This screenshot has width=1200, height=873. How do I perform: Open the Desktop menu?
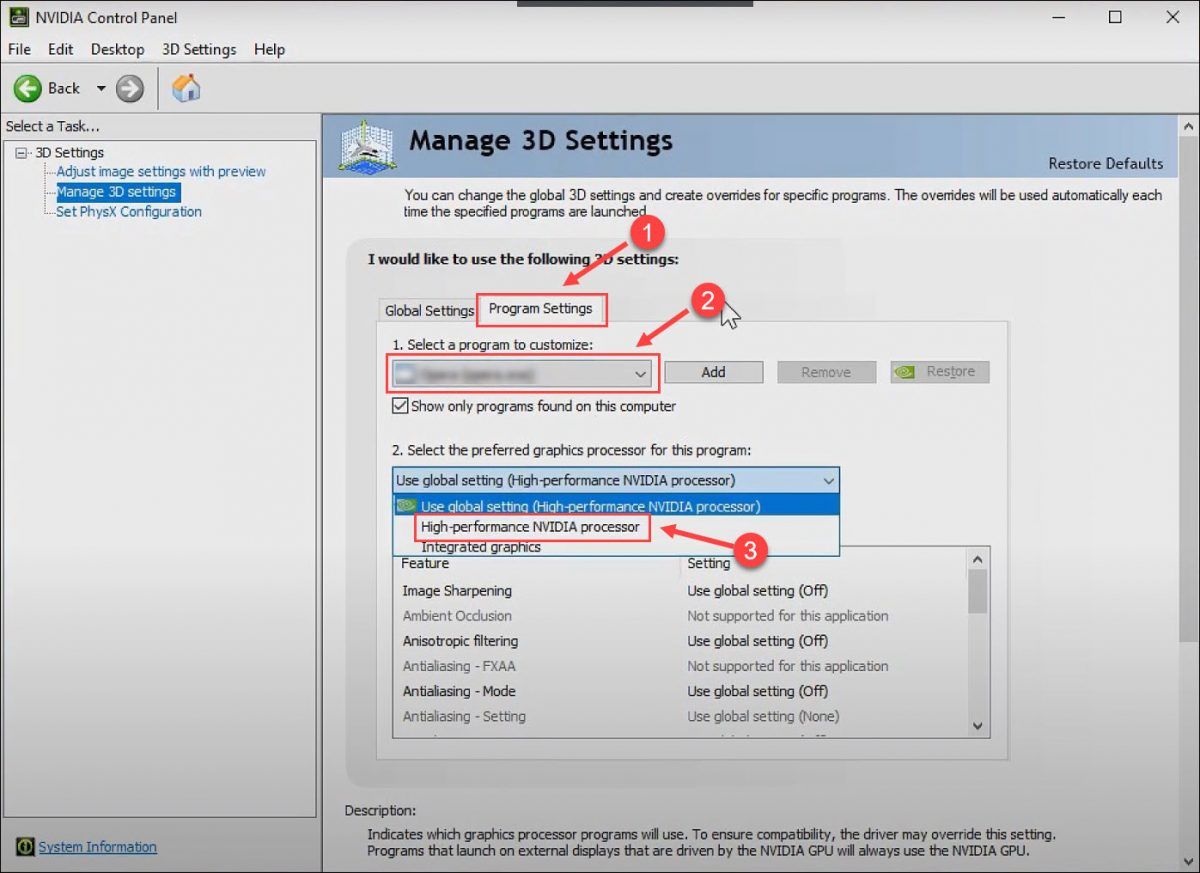click(117, 49)
